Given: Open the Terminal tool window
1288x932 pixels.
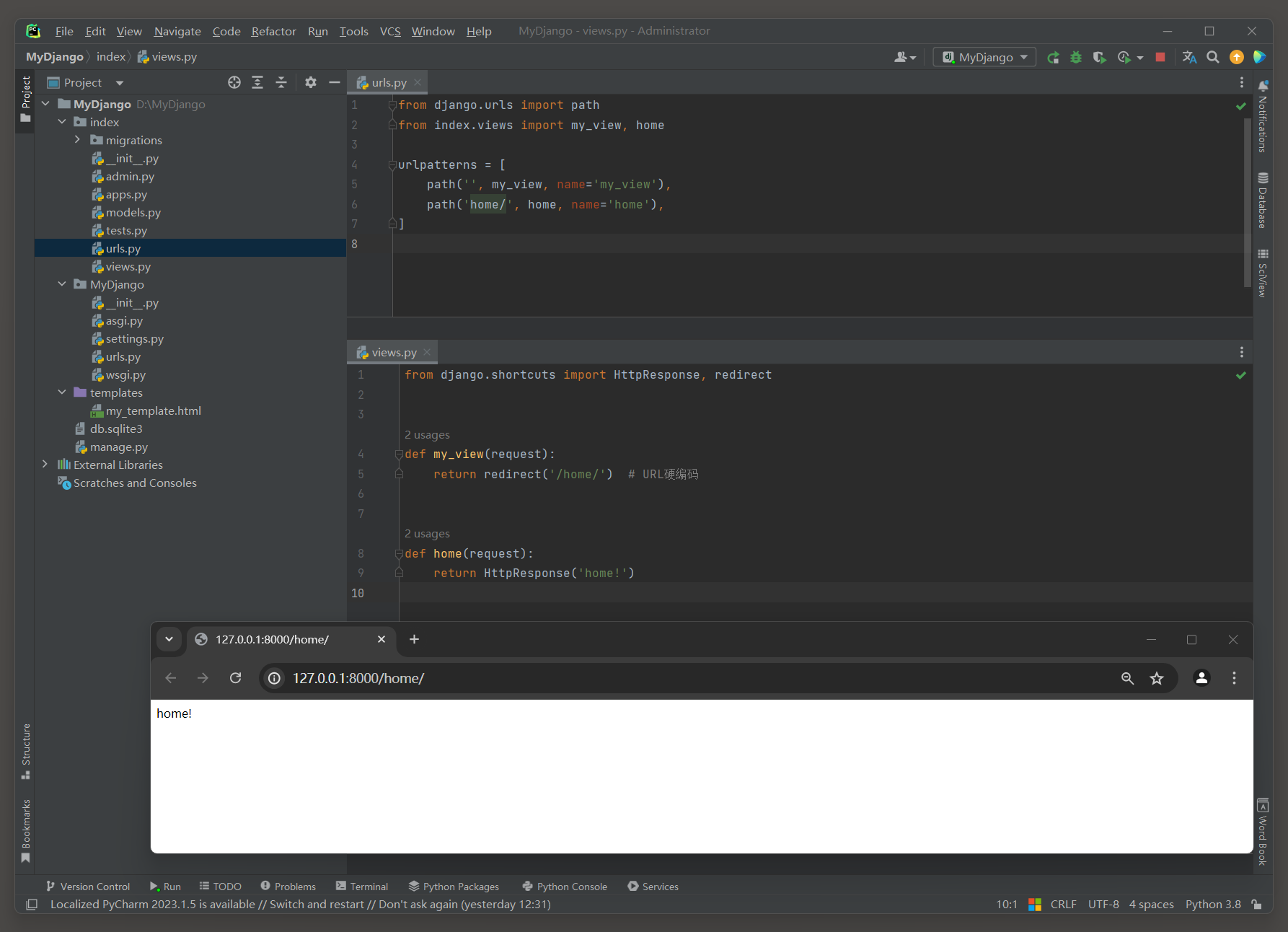Looking at the screenshot, I should coord(362,887).
